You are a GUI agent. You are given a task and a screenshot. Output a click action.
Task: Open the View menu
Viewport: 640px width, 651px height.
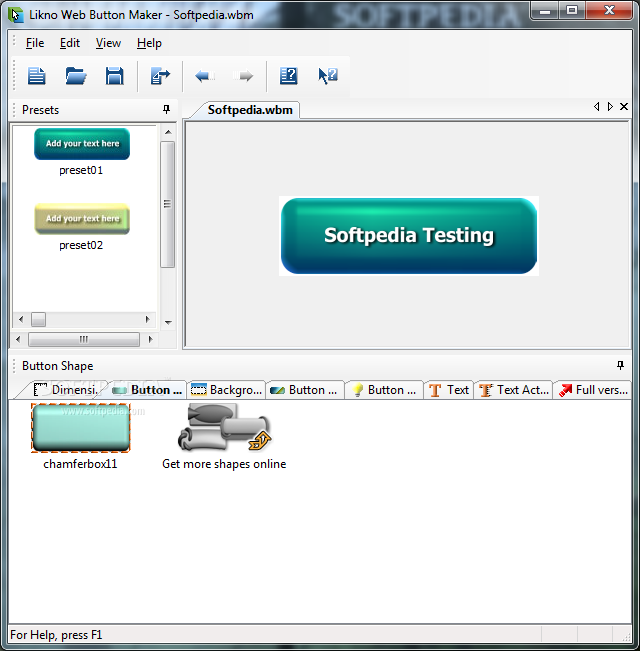(x=108, y=43)
